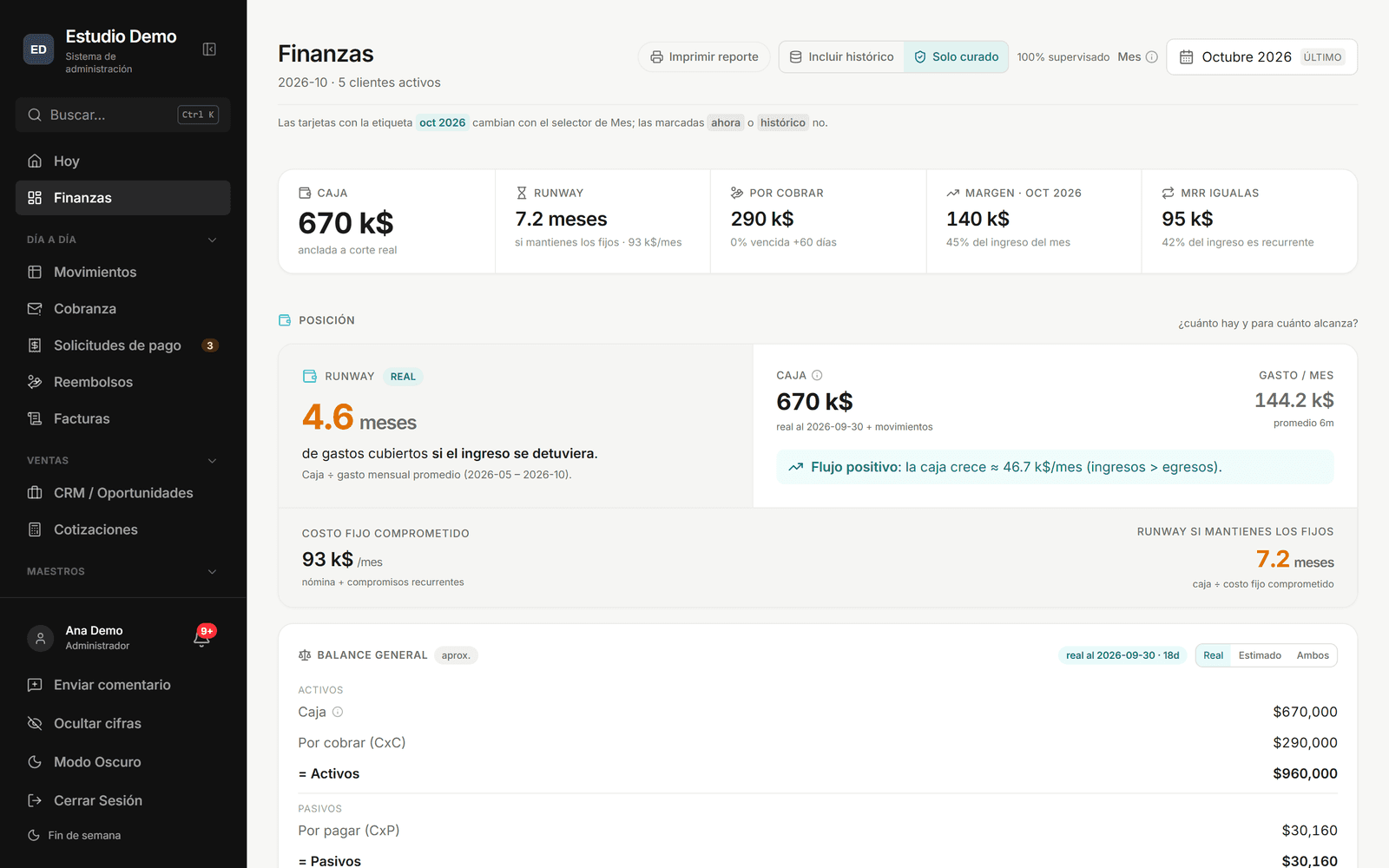Click the 290 k$ Por cobrar value
1389x868 pixels.
pos(762,219)
